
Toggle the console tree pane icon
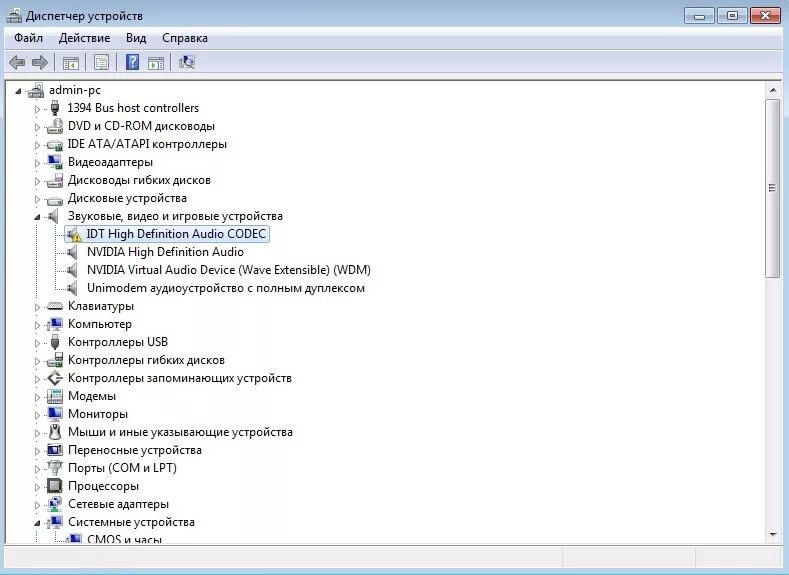click(70, 63)
